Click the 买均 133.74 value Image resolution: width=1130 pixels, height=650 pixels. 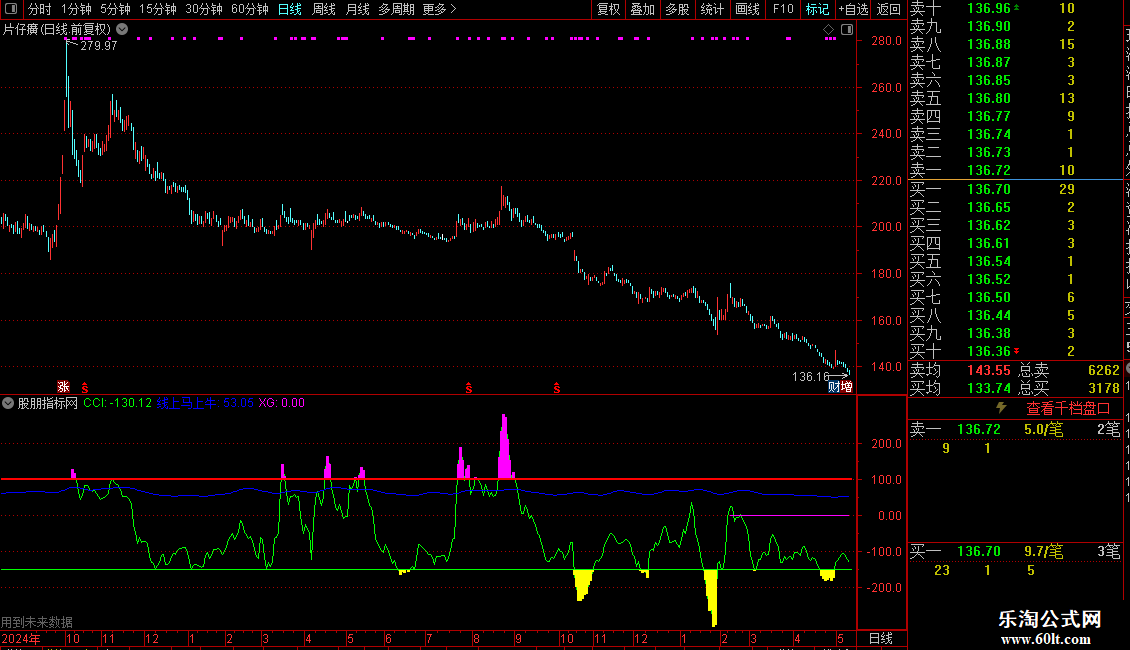pyautogui.click(x=989, y=388)
